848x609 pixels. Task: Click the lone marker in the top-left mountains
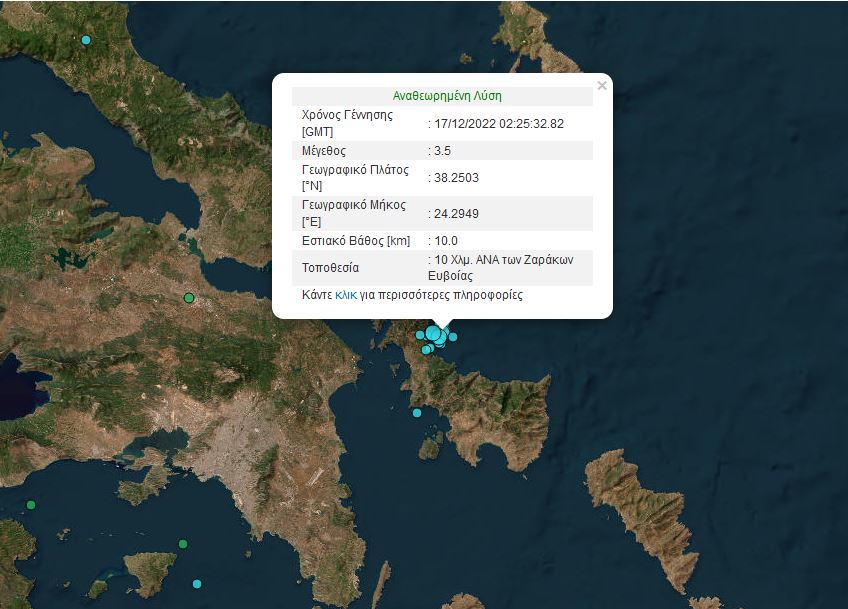pyautogui.click(x=85, y=39)
